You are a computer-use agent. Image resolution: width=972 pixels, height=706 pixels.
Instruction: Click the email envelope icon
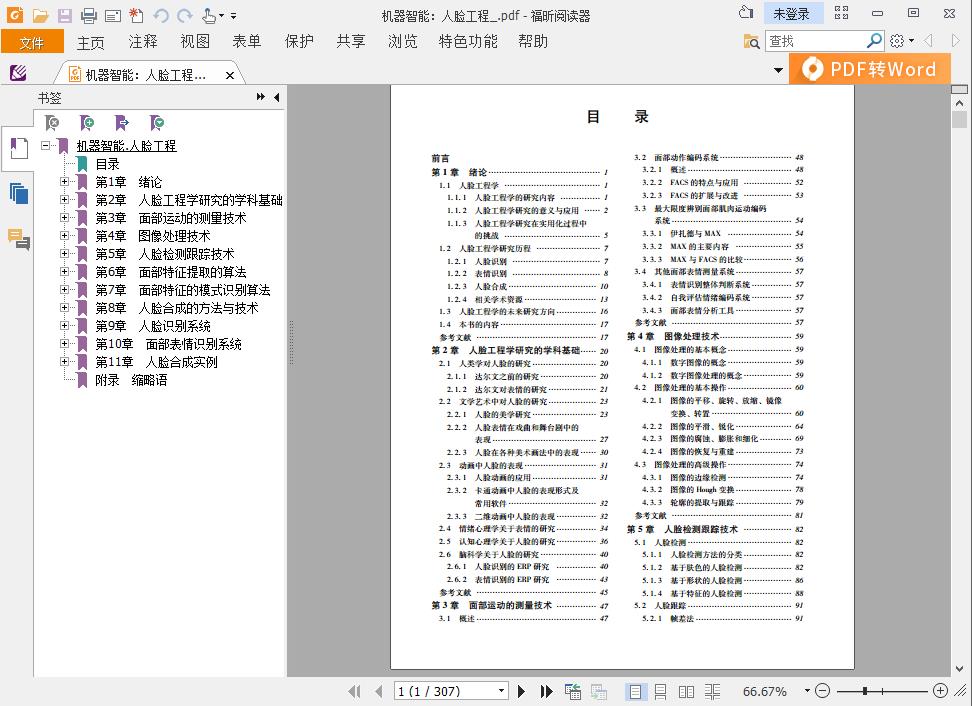113,15
